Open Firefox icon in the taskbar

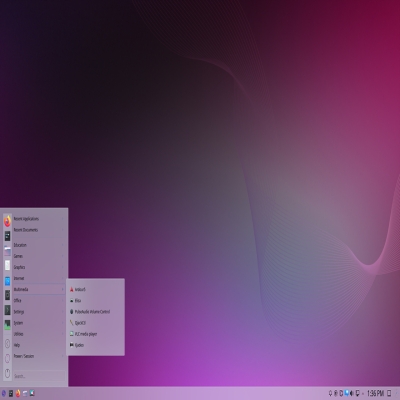[18, 393]
